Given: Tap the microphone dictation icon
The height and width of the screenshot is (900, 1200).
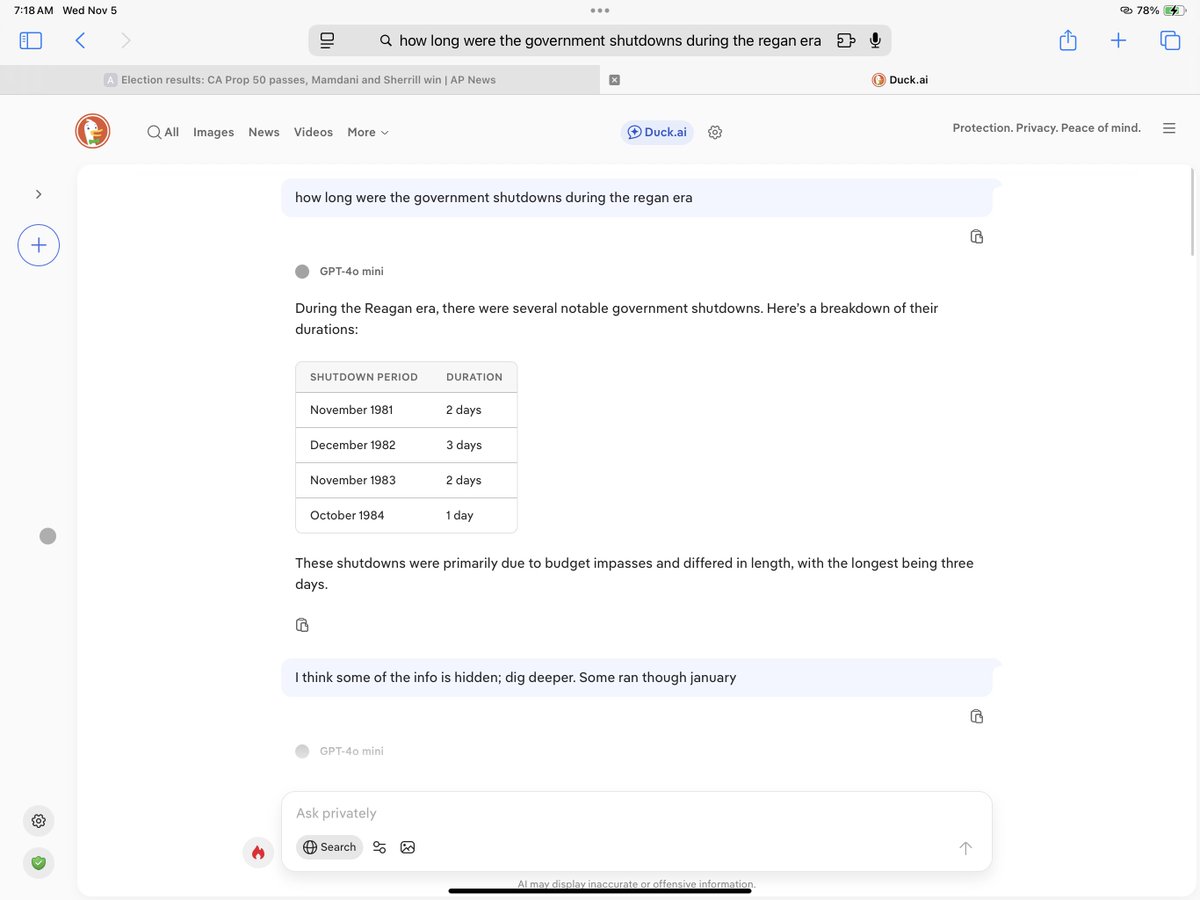Looking at the screenshot, I should [x=875, y=41].
